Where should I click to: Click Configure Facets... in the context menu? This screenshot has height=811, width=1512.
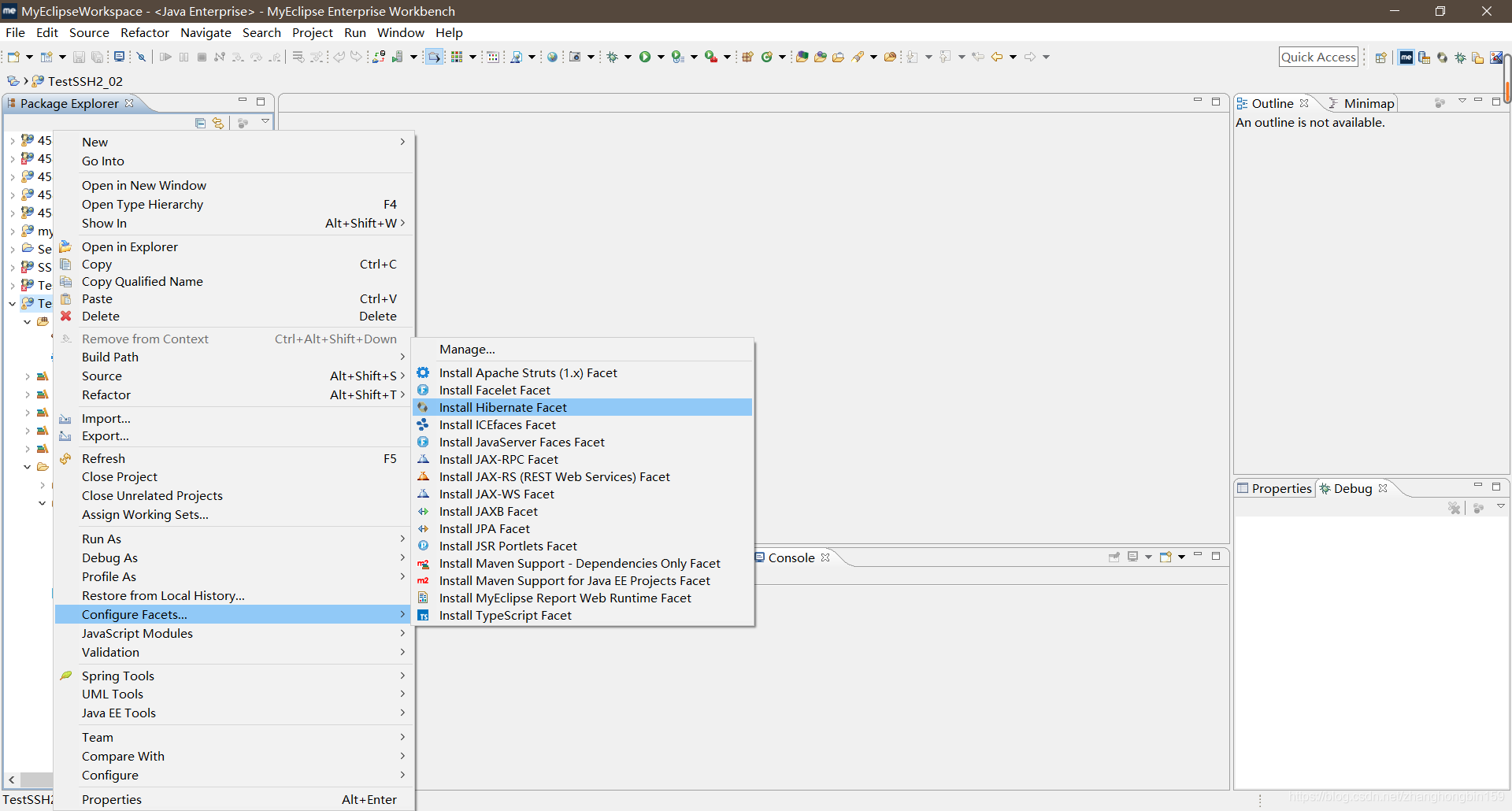233,614
